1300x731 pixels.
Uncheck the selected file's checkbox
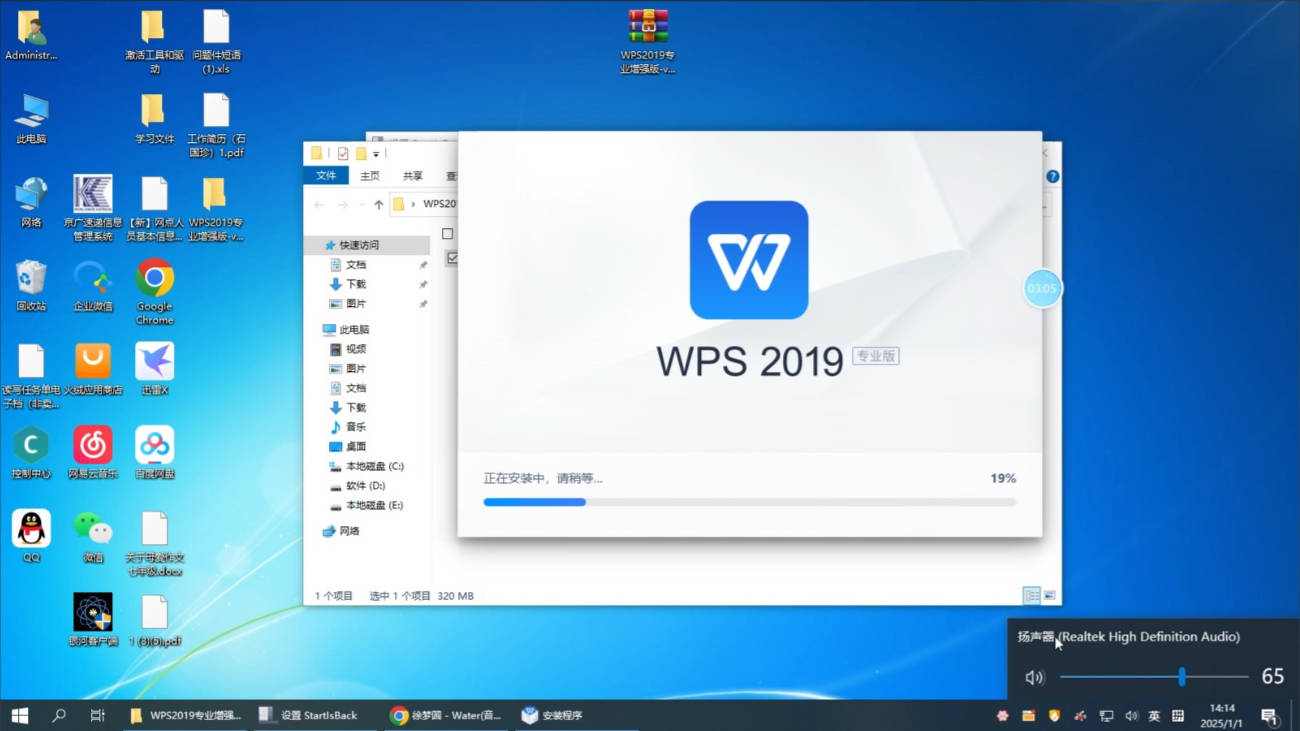[453, 259]
